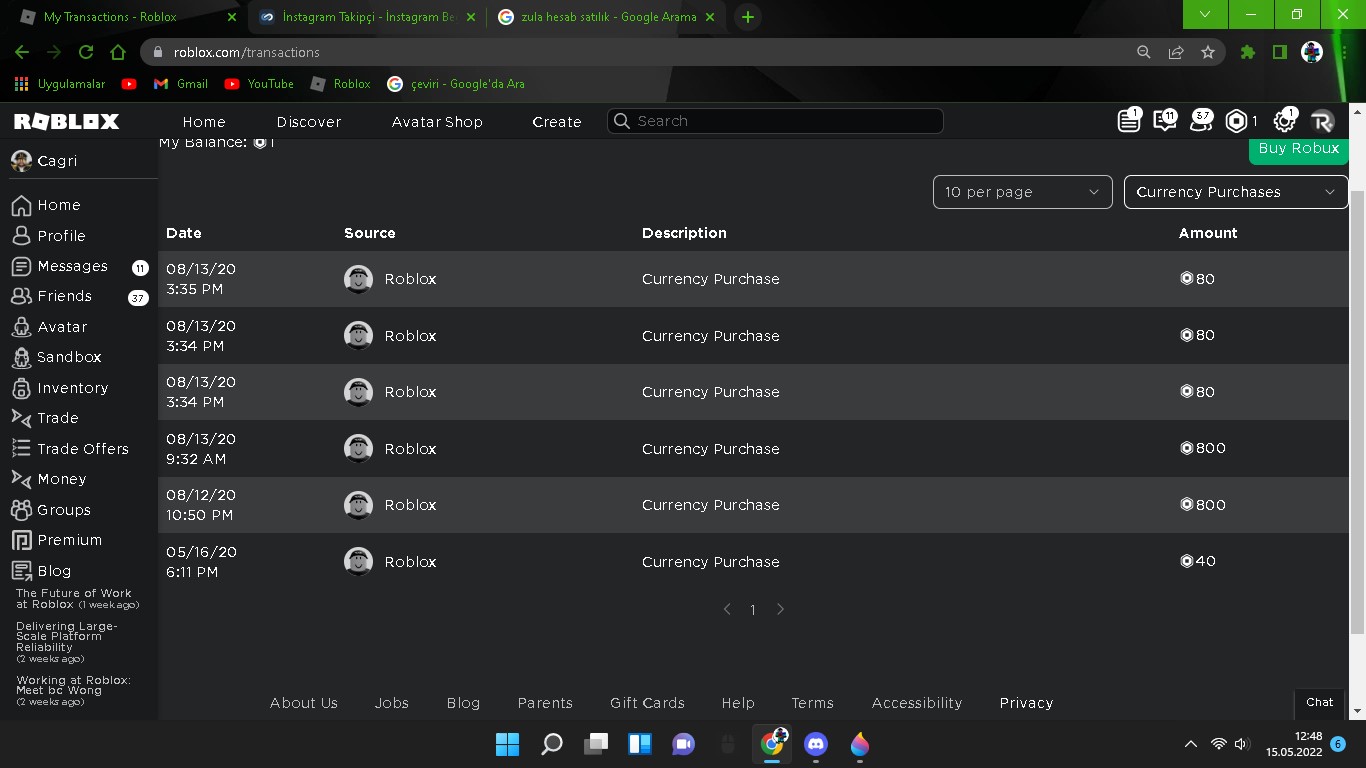The image size is (1366, 768).
Task: Open friend requests icon in top navbar
Action: tap(1201, 121)
